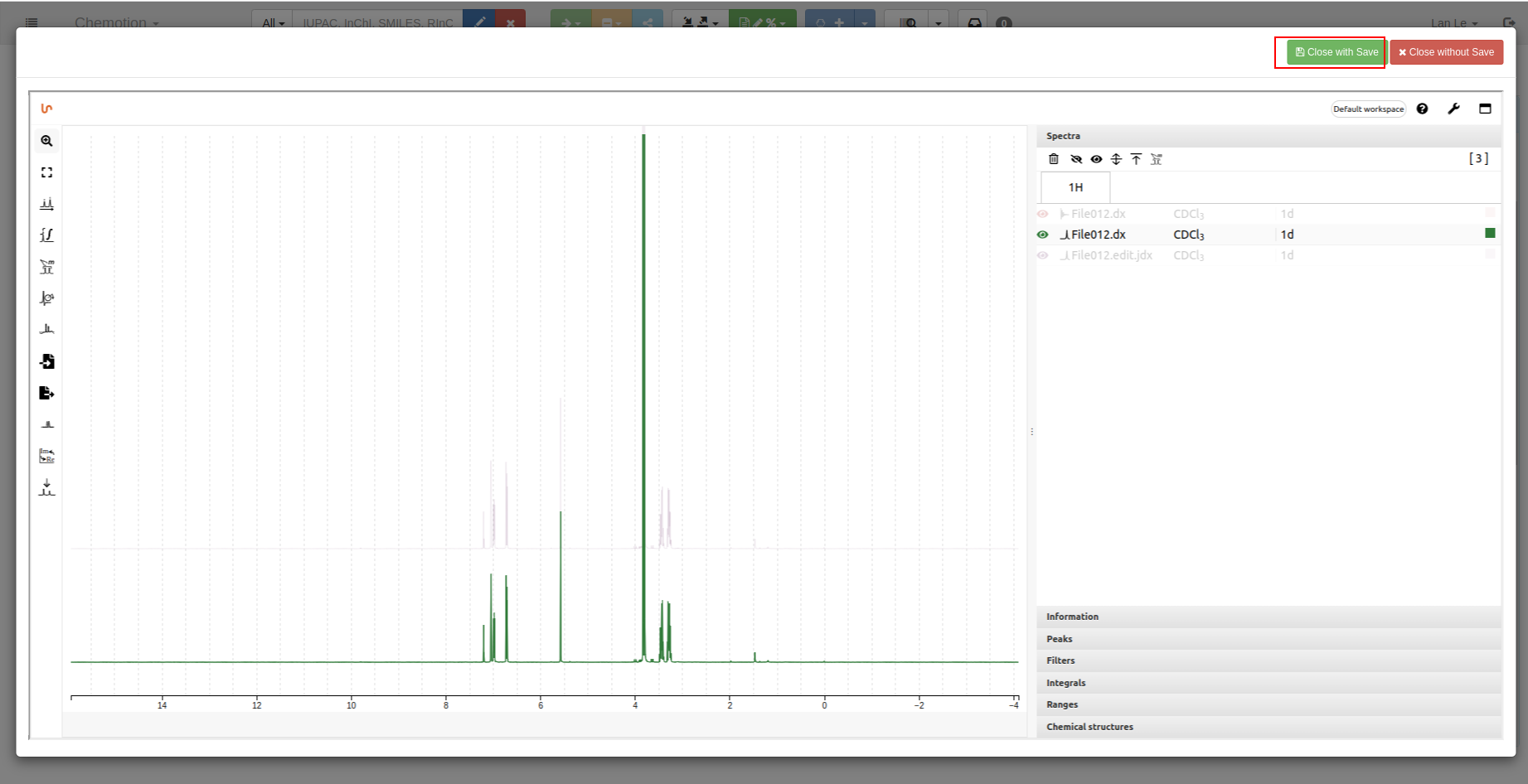Open the Im/Re phase correction tool

[x=46, y=456]
